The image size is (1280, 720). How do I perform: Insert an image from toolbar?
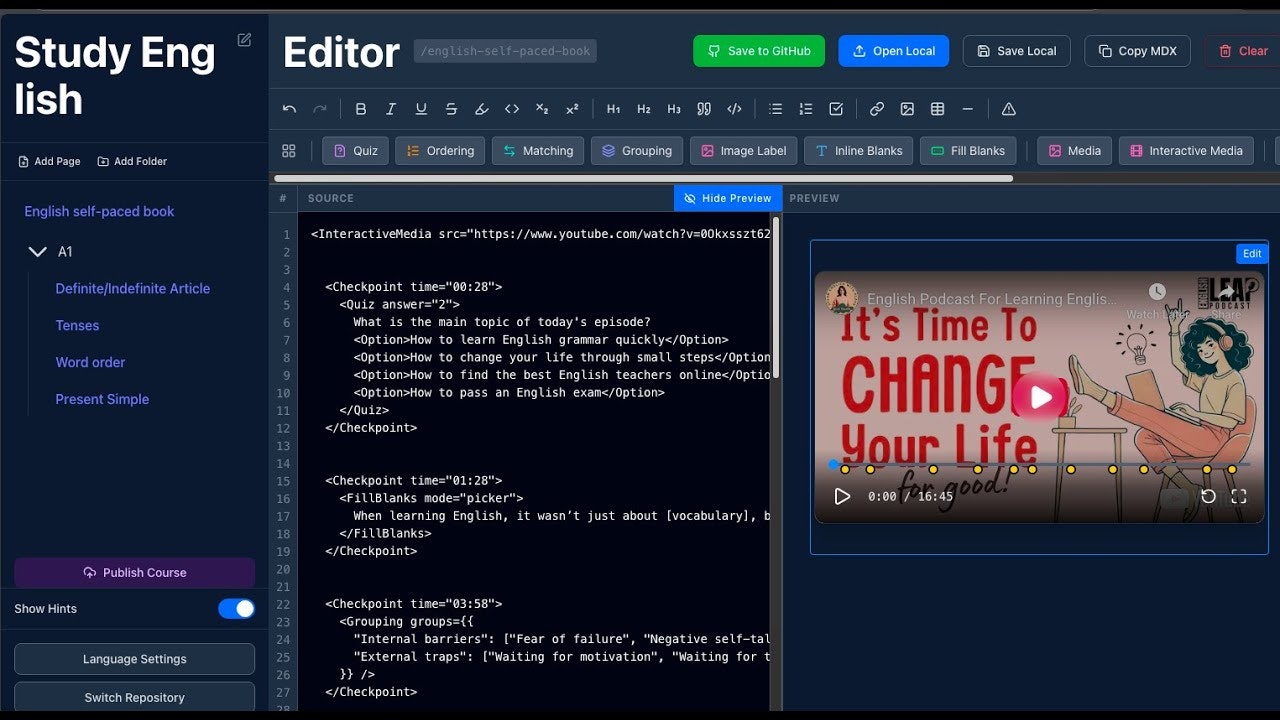click(x=907, y=109)
